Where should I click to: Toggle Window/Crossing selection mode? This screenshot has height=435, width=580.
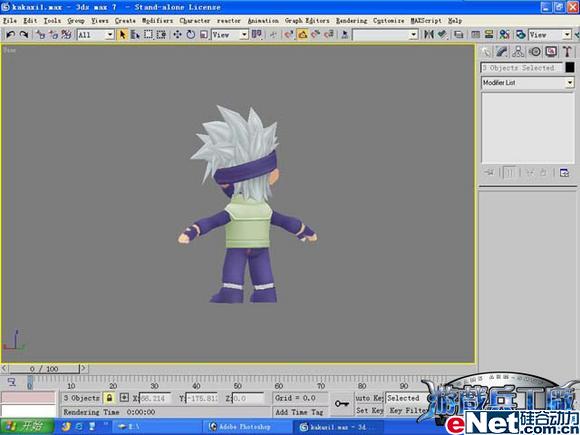click(x=161, y=35)
